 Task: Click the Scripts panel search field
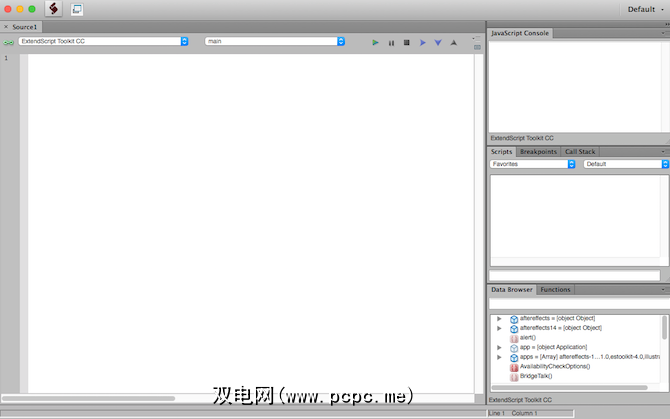coord(575,275)
